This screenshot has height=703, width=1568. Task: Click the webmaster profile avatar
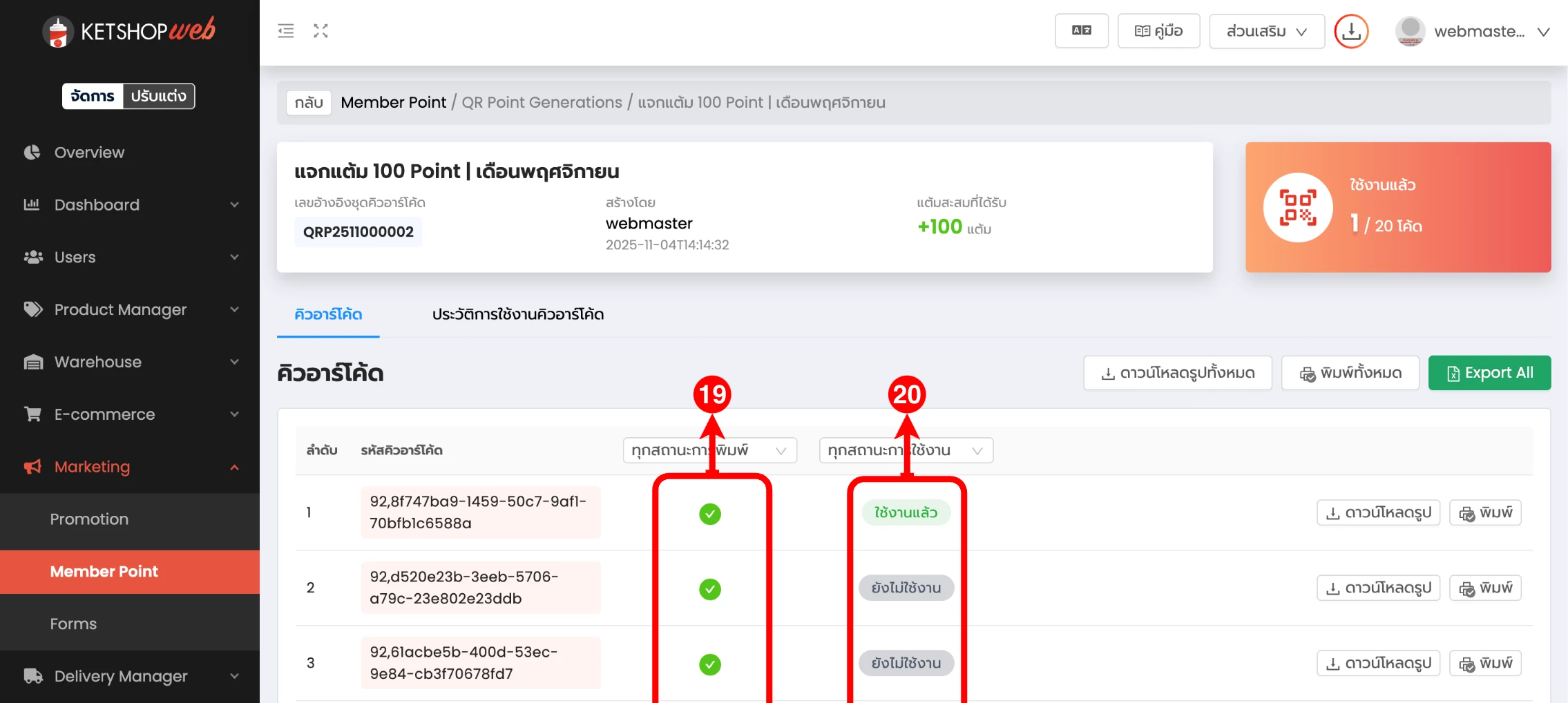point(1410,32)
